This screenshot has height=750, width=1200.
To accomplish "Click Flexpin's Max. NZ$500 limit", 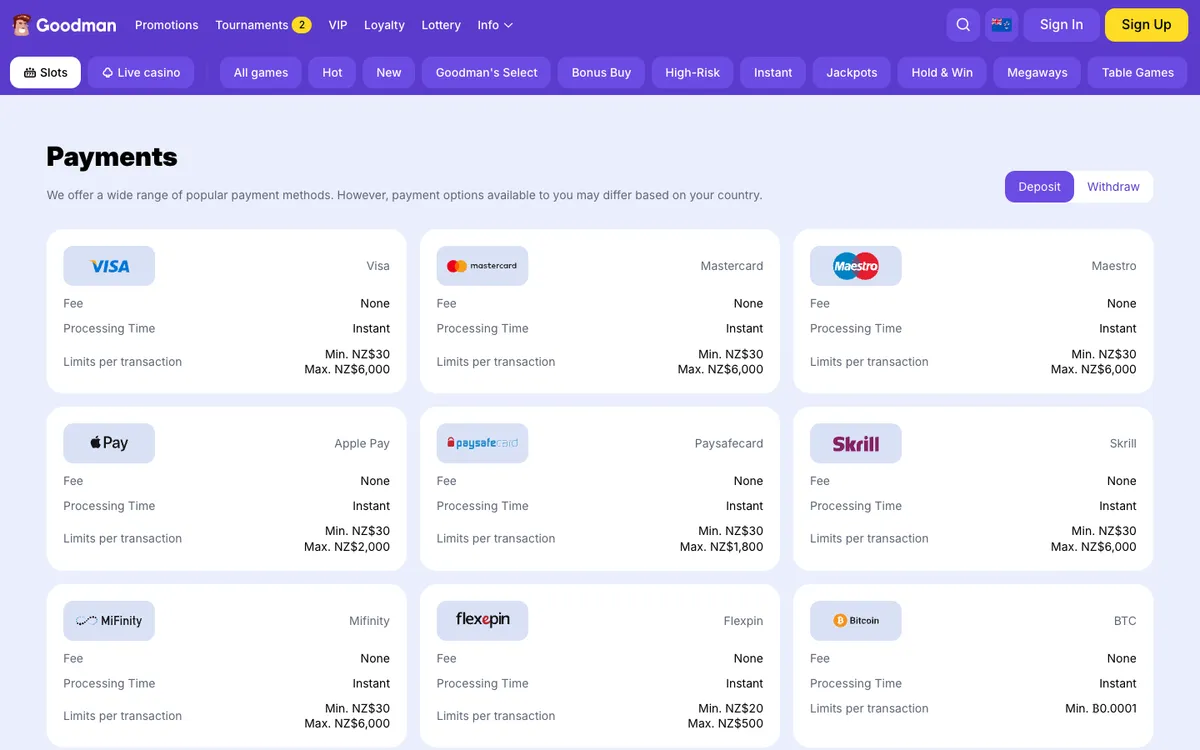I will pyautogui.click(x=725, y=724).
